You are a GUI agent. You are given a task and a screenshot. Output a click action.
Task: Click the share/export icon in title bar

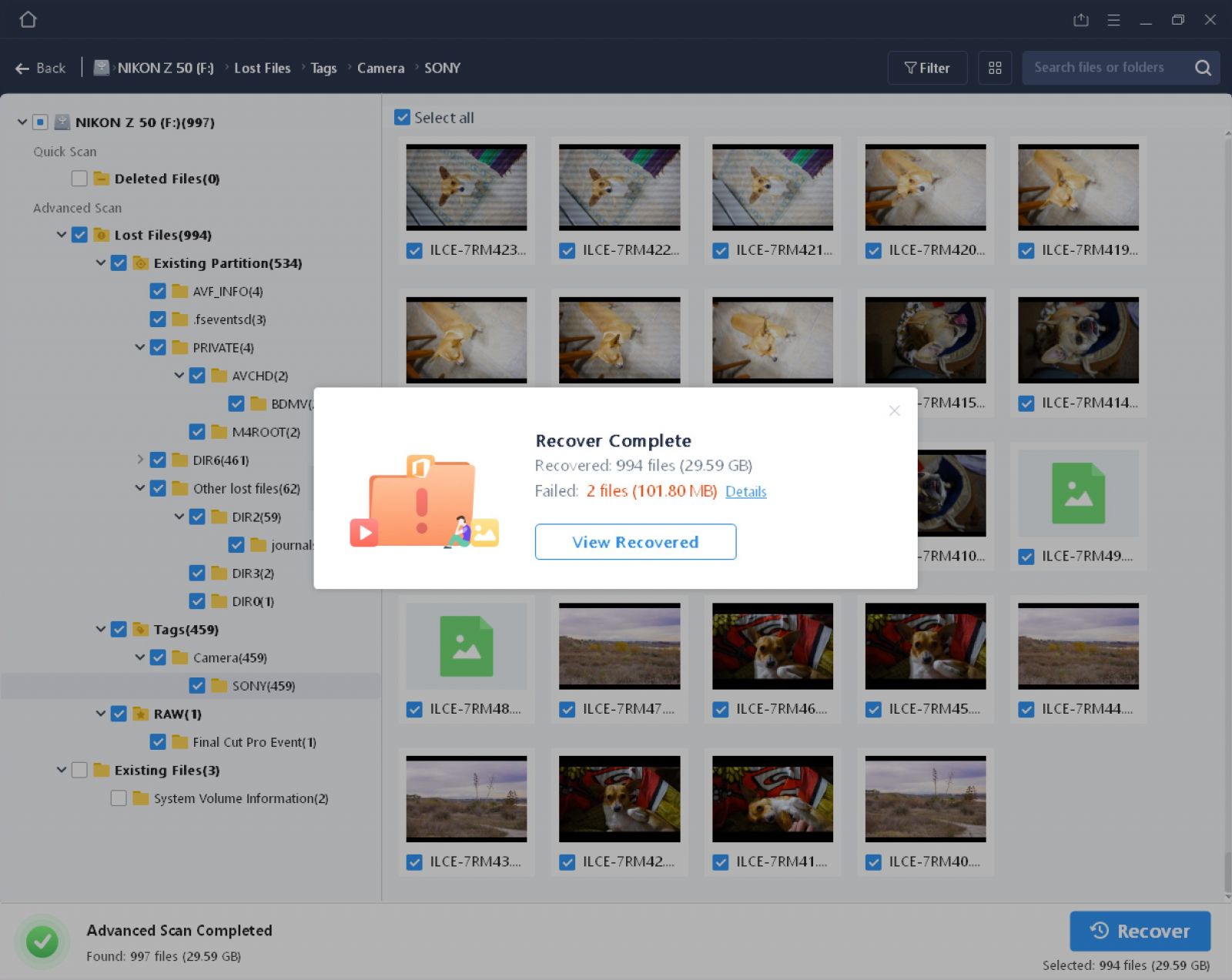click(x=1081, y=19)
